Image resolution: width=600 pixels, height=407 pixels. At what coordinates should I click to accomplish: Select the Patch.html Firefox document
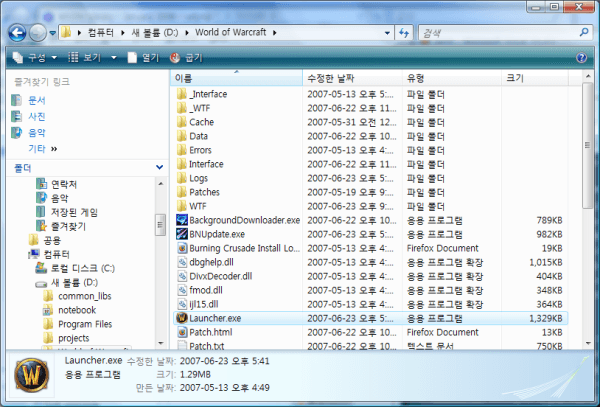tap(210, 332)
